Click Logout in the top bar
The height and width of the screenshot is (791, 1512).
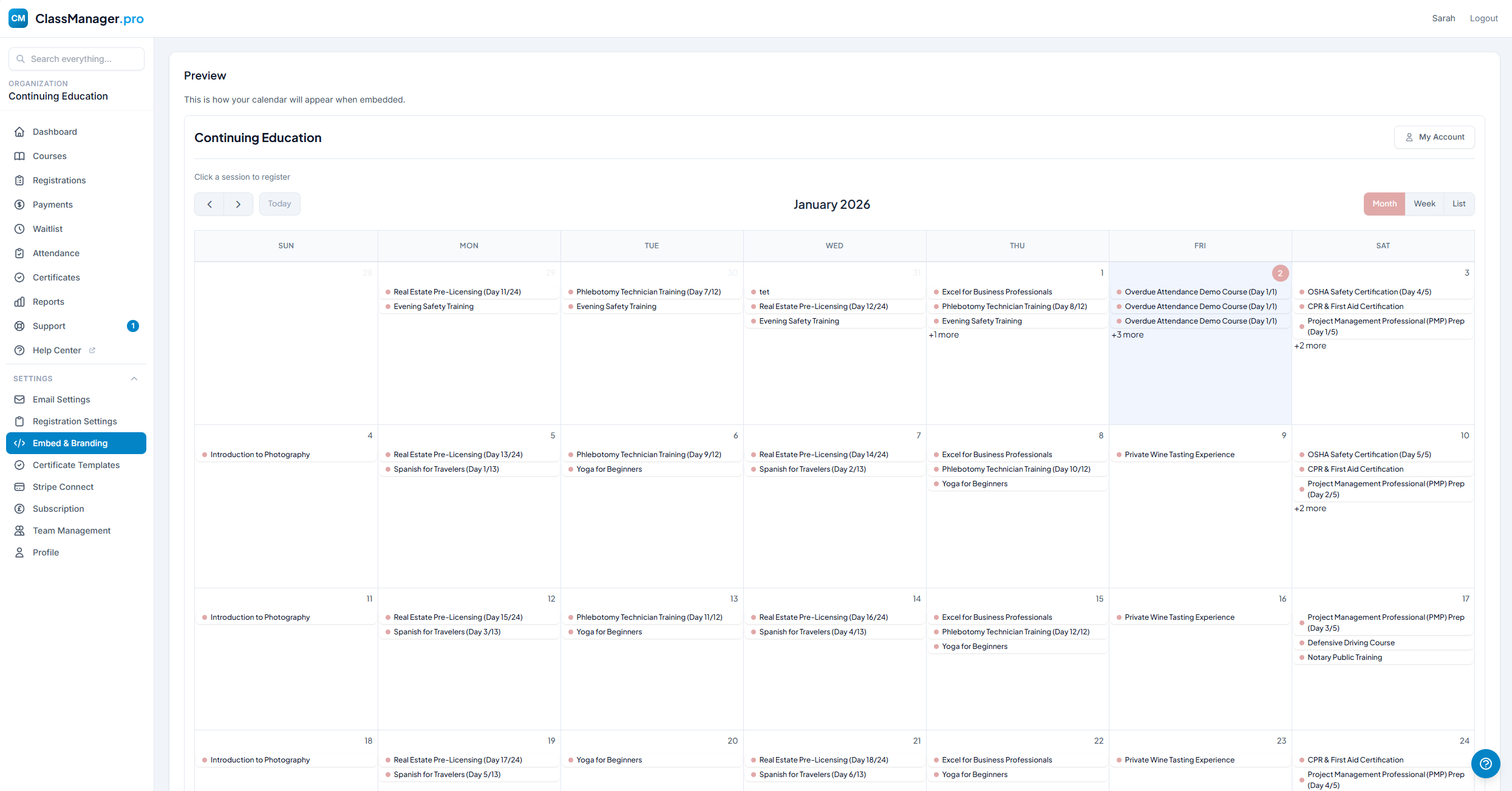(1483, 18)
